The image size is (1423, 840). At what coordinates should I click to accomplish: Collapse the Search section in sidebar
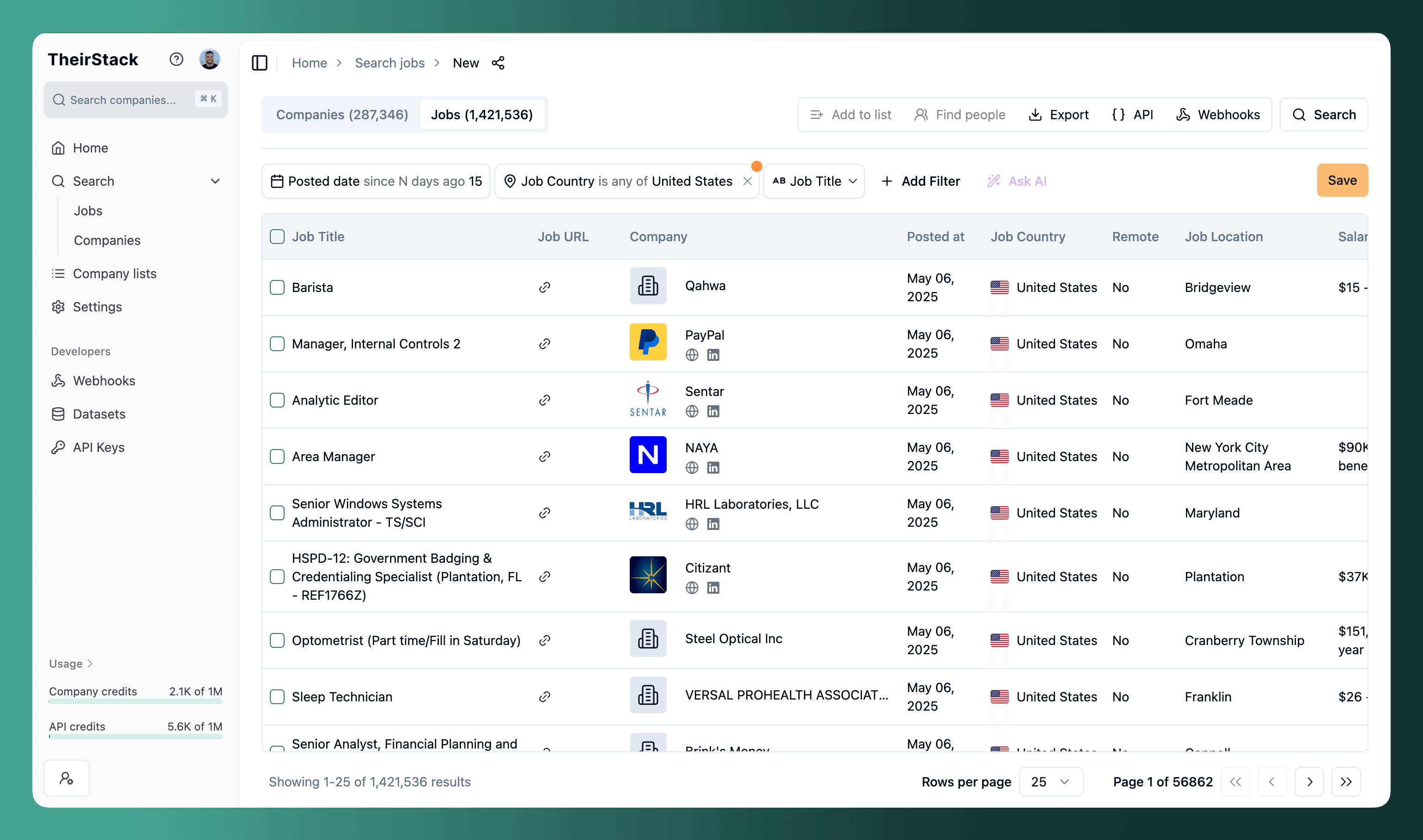point(215,181)
